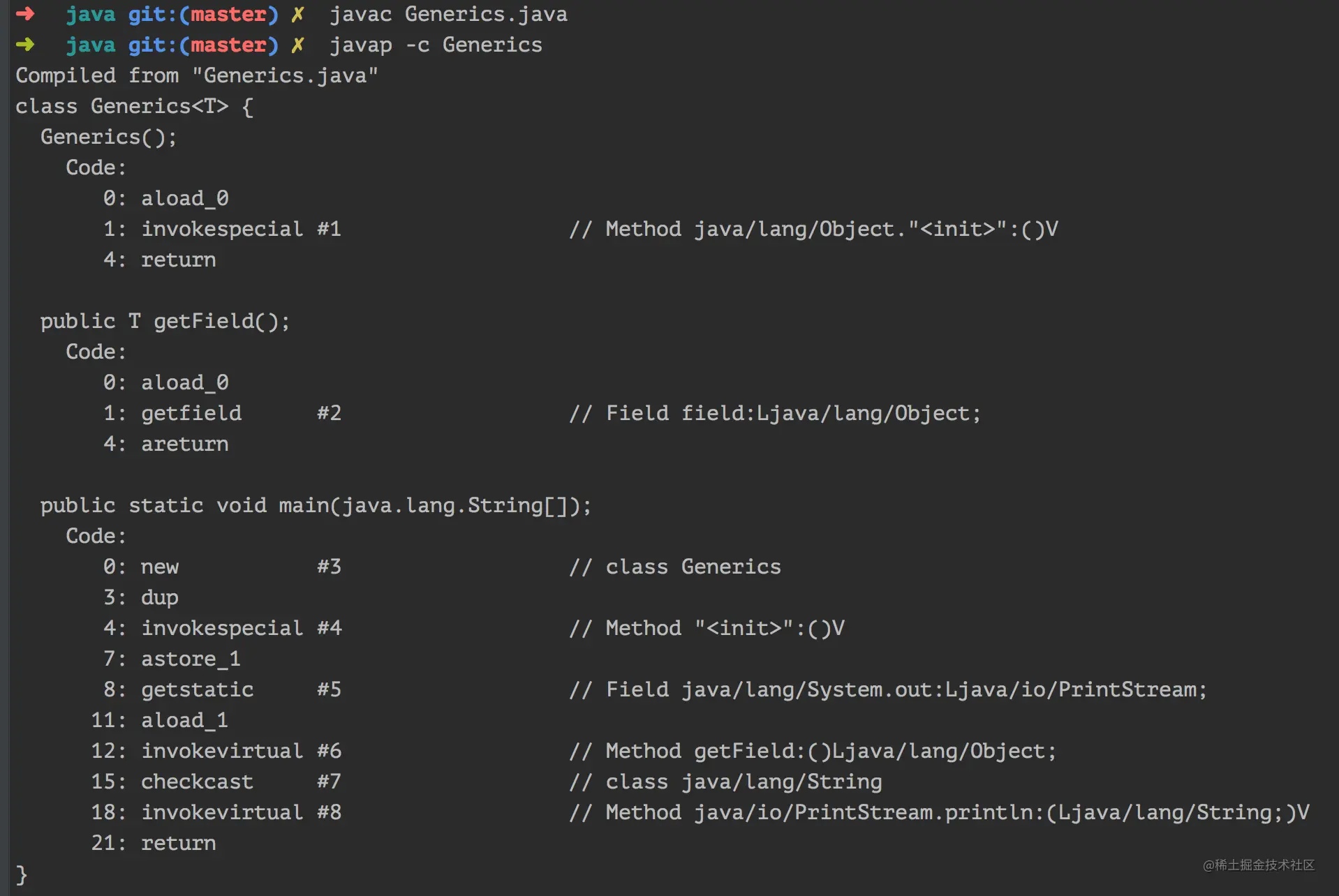The height and width of the screenshot is (896, 1339).
Task: Click the 'javac Generics.java' command text
Action: tap(448, 15)
